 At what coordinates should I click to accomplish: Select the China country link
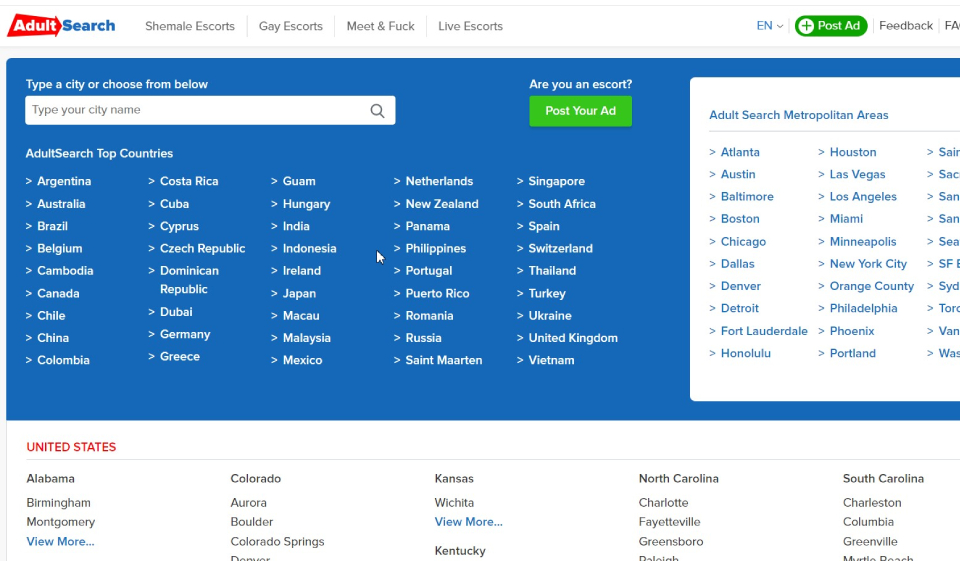coord(53,338)
